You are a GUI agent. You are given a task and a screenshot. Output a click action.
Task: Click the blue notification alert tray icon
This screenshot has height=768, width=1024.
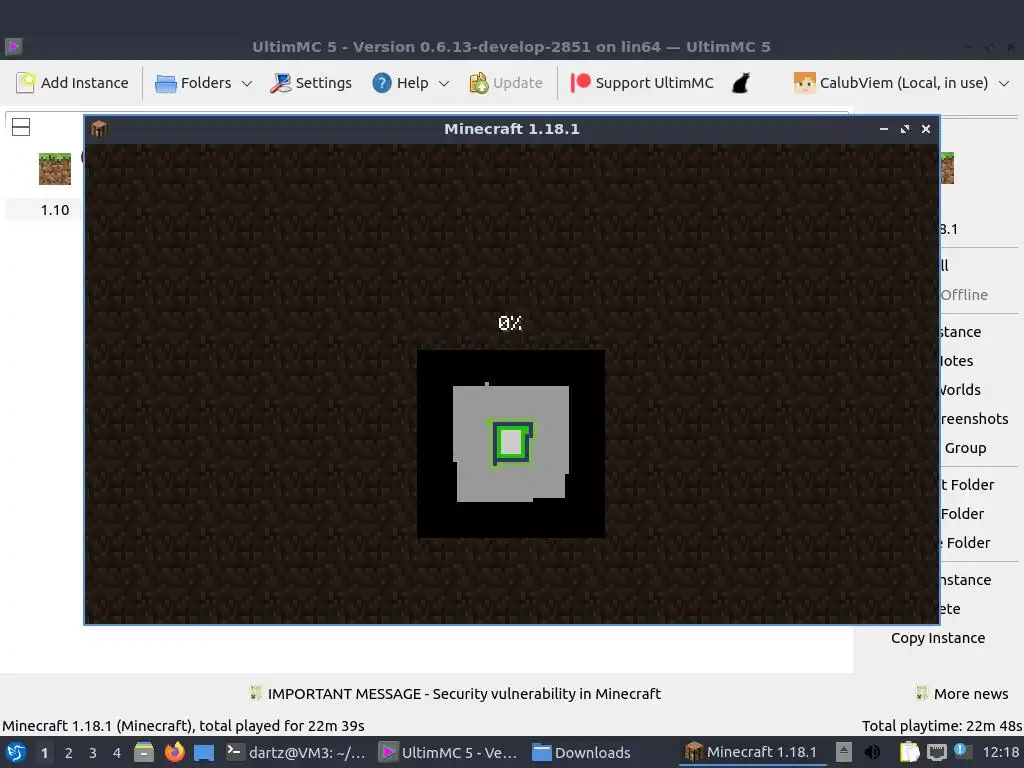962,751
